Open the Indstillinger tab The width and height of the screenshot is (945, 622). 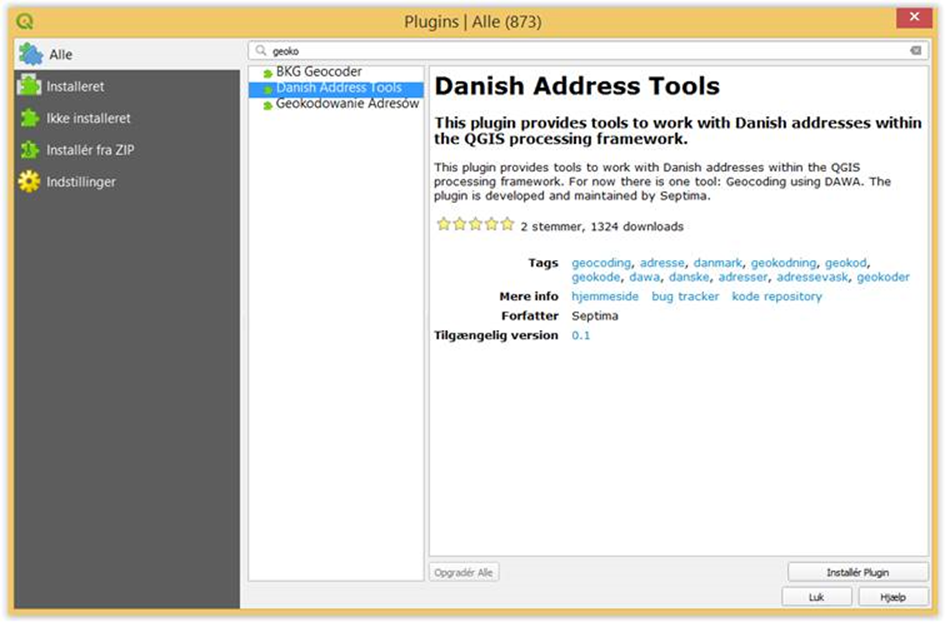pyautogui.click(x=127, y=181)
